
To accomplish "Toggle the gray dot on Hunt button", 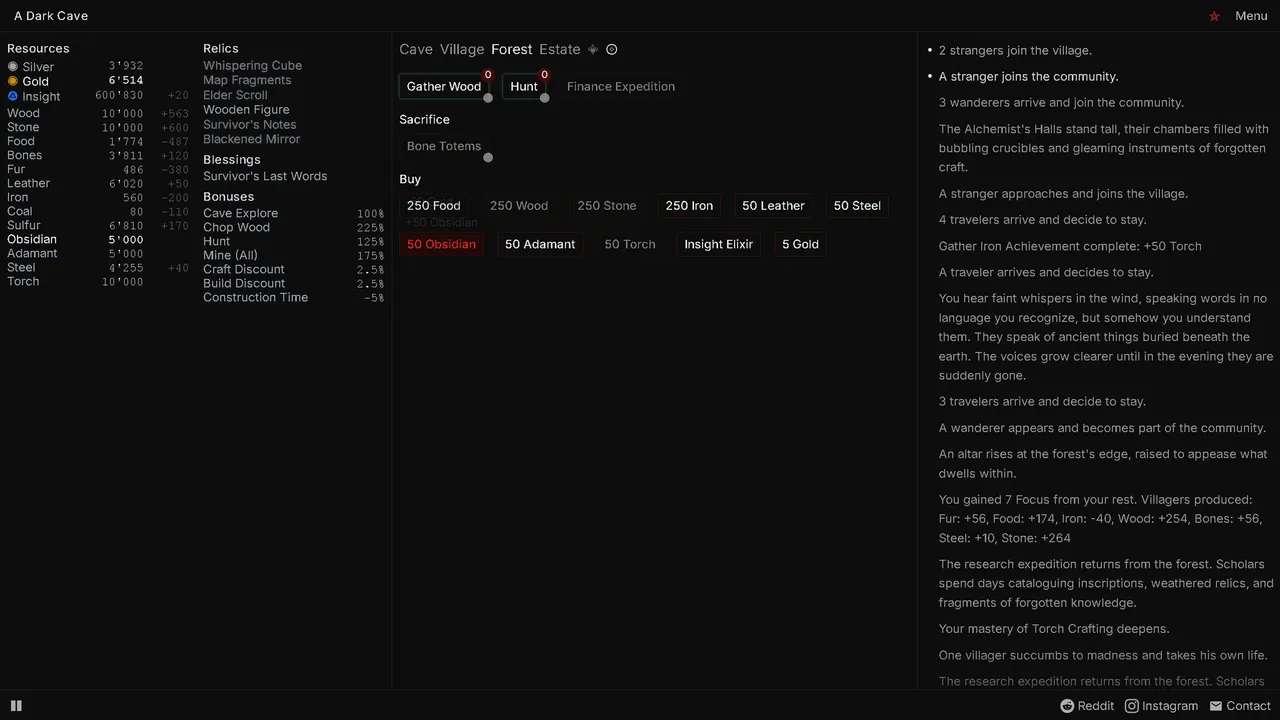I will click(x=545, y=98).
